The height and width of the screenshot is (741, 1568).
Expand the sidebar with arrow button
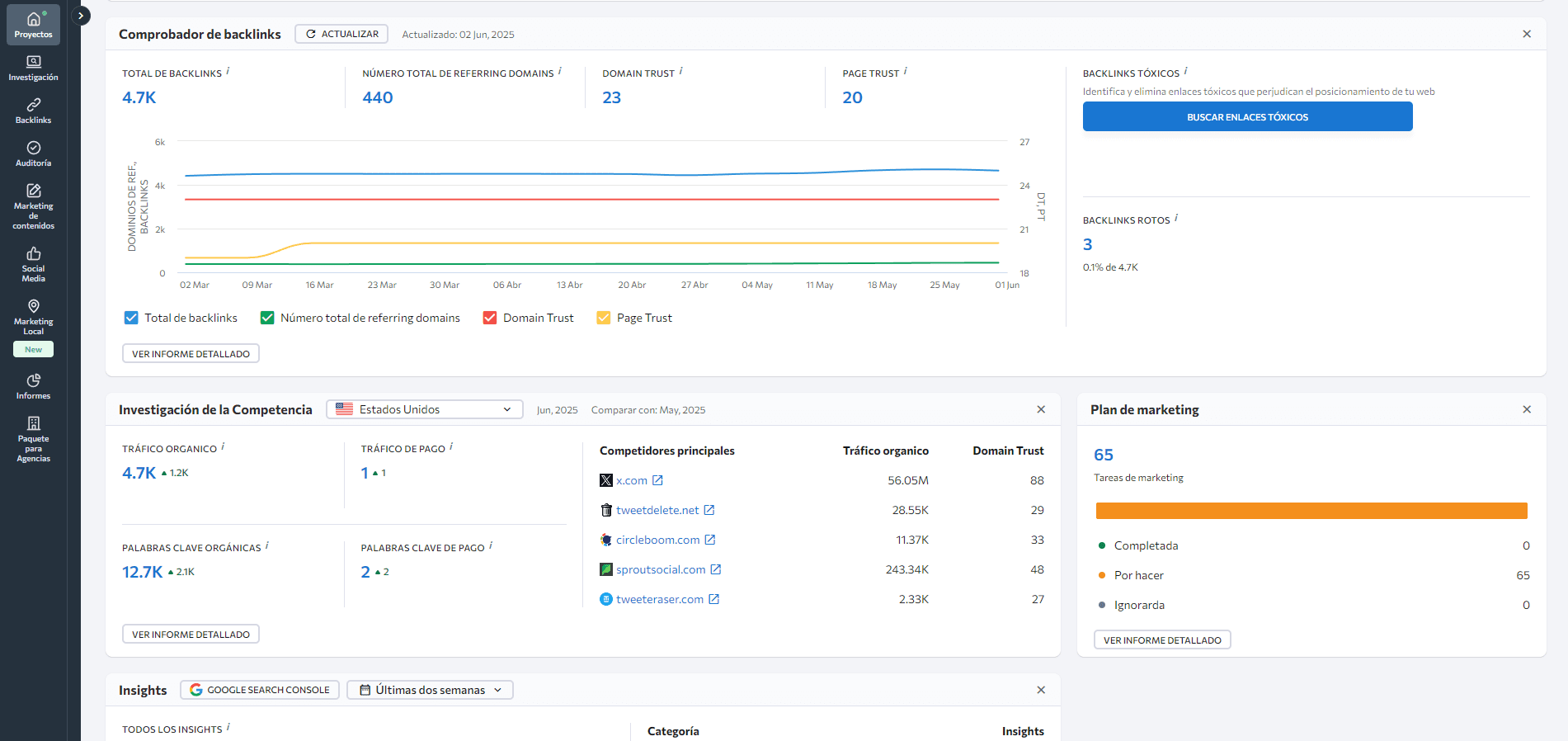(81, 16)
